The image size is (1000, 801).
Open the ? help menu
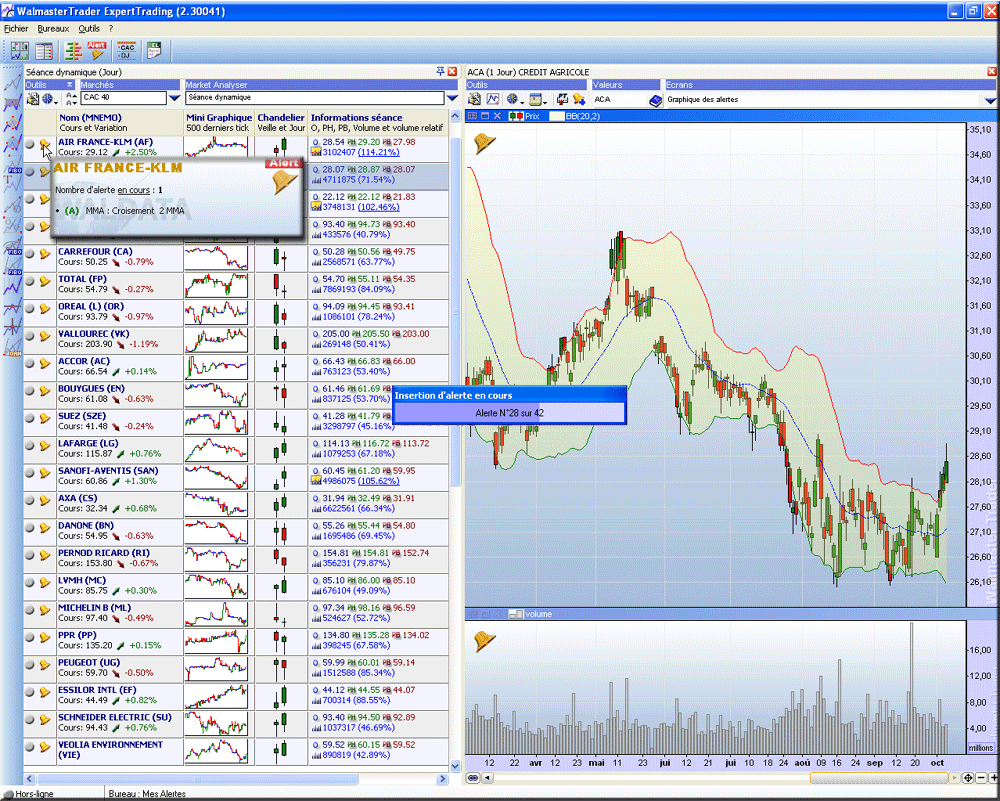click(x=111, y=29)
